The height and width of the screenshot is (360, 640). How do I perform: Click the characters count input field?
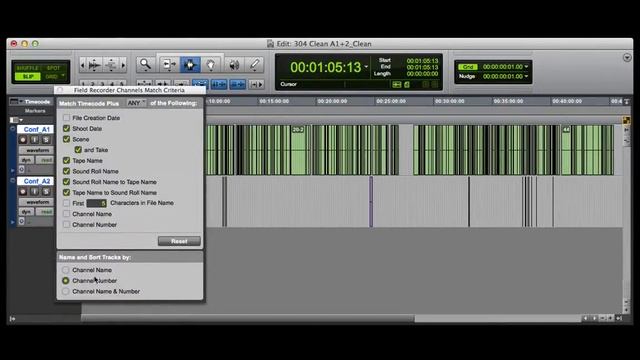pos(97,203)
